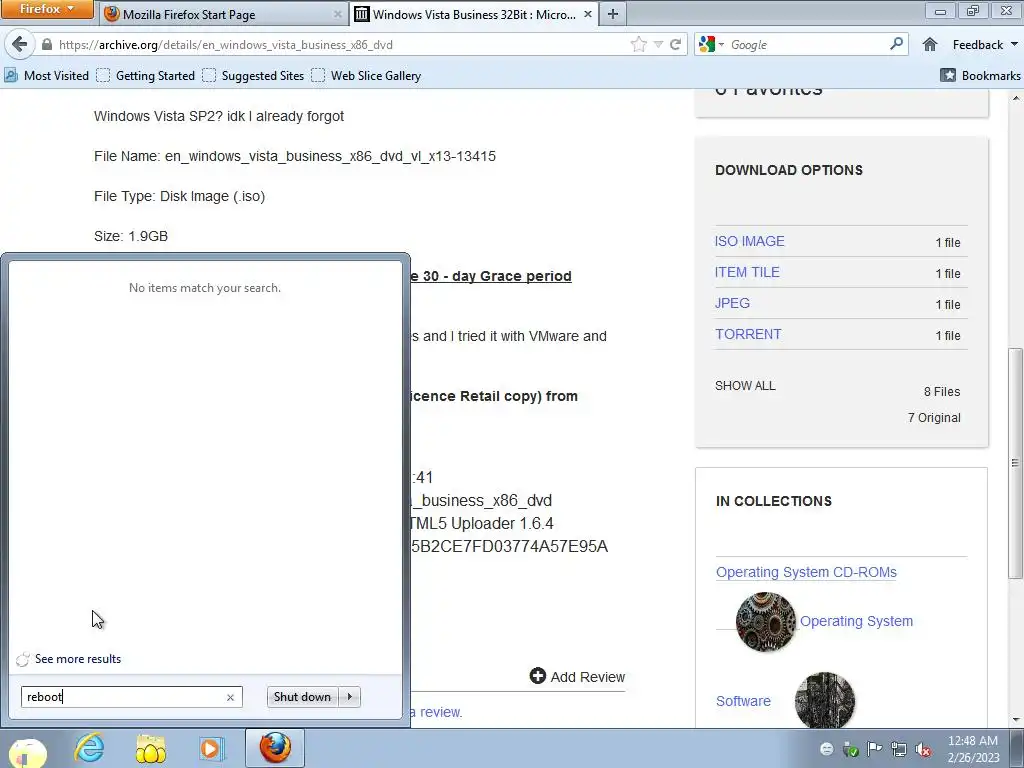Open Operating System CD-ROMs collection link
Screen dimensions: 1024x768
tap(806, 572)
